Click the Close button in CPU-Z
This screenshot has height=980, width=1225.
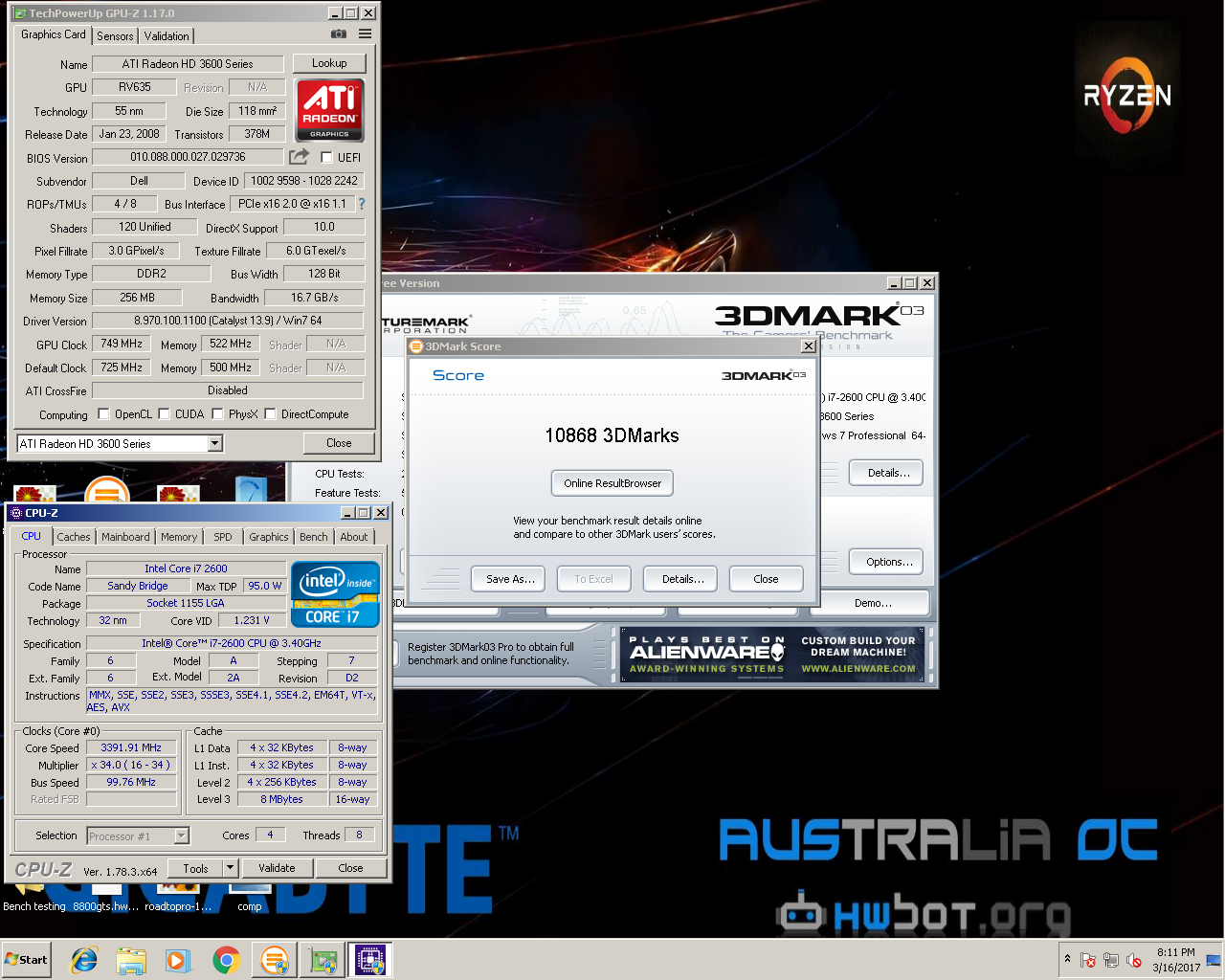click(x=350, y=868)
